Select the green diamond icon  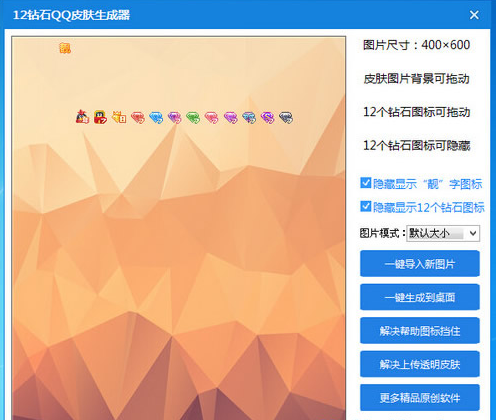(x=193, y=118)
